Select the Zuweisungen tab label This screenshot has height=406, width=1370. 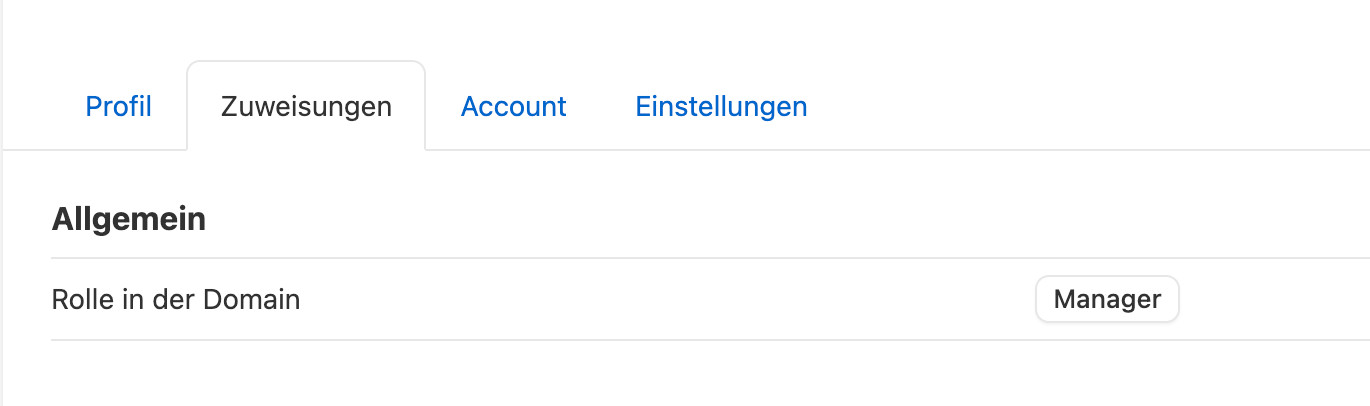click(306, 106)
